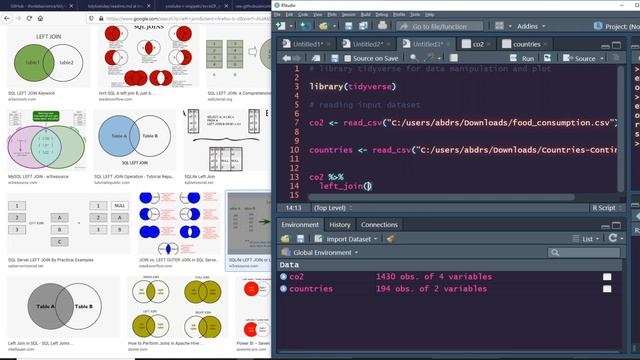
Task: Click the browser address bar
Action: (x=180, y=18)
